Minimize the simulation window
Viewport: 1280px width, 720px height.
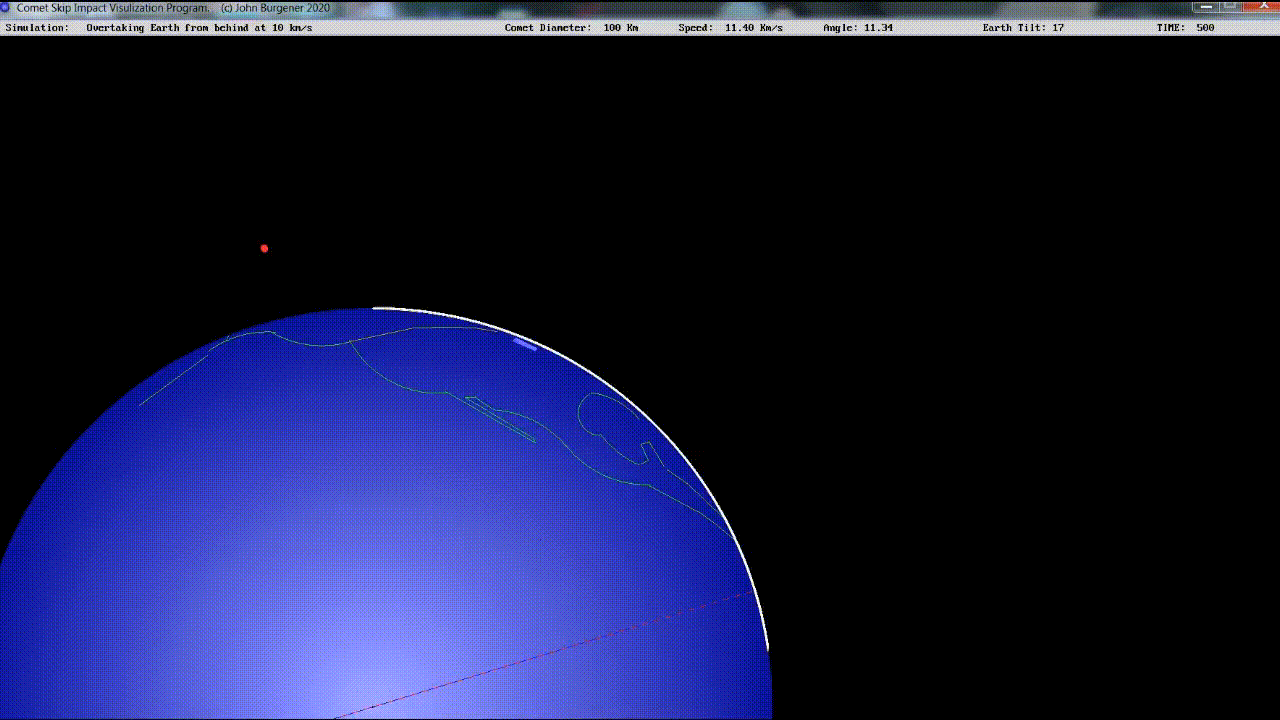[x=1207, y=6]
